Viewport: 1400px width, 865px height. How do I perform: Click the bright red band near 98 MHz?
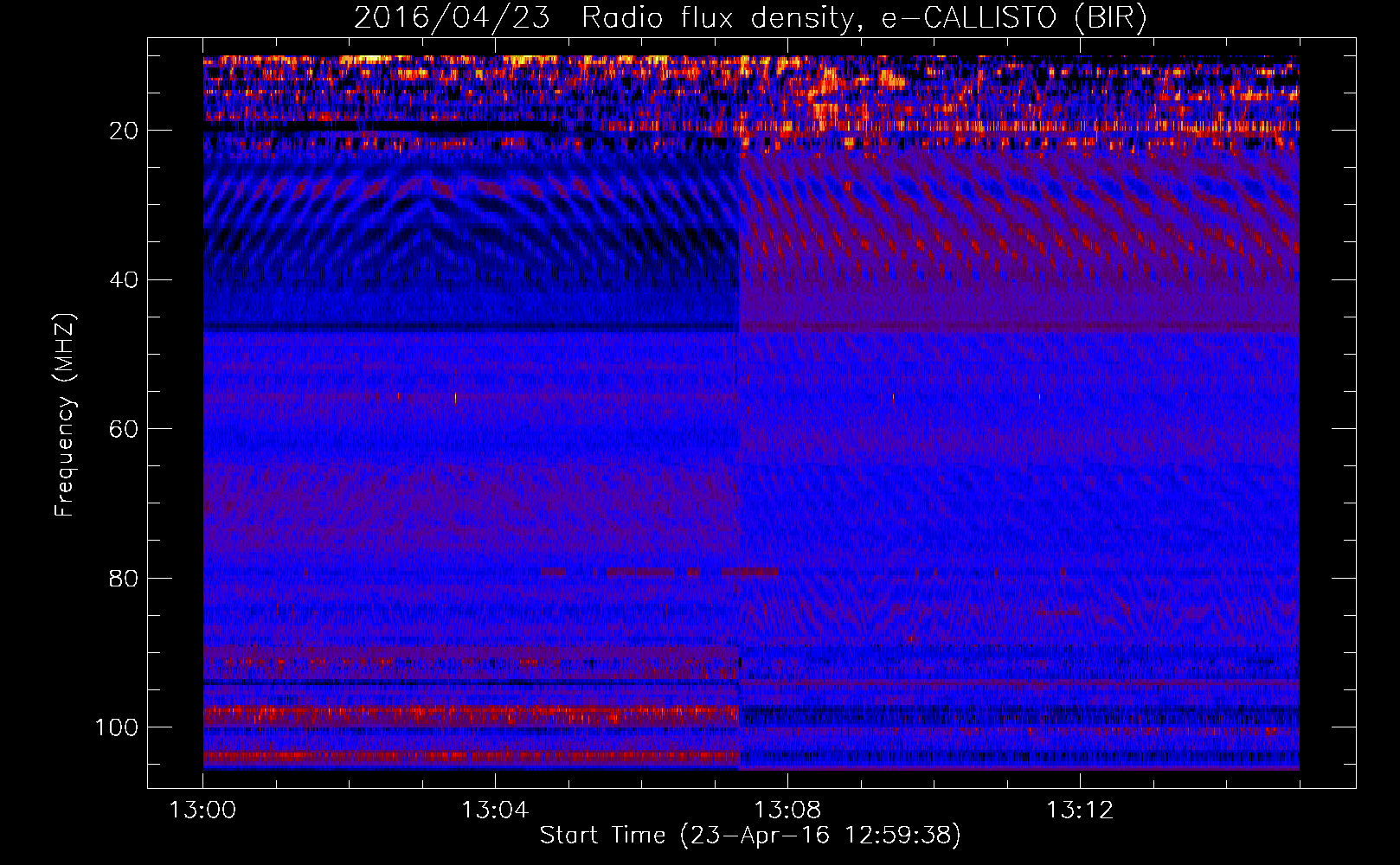coord(472,714)
